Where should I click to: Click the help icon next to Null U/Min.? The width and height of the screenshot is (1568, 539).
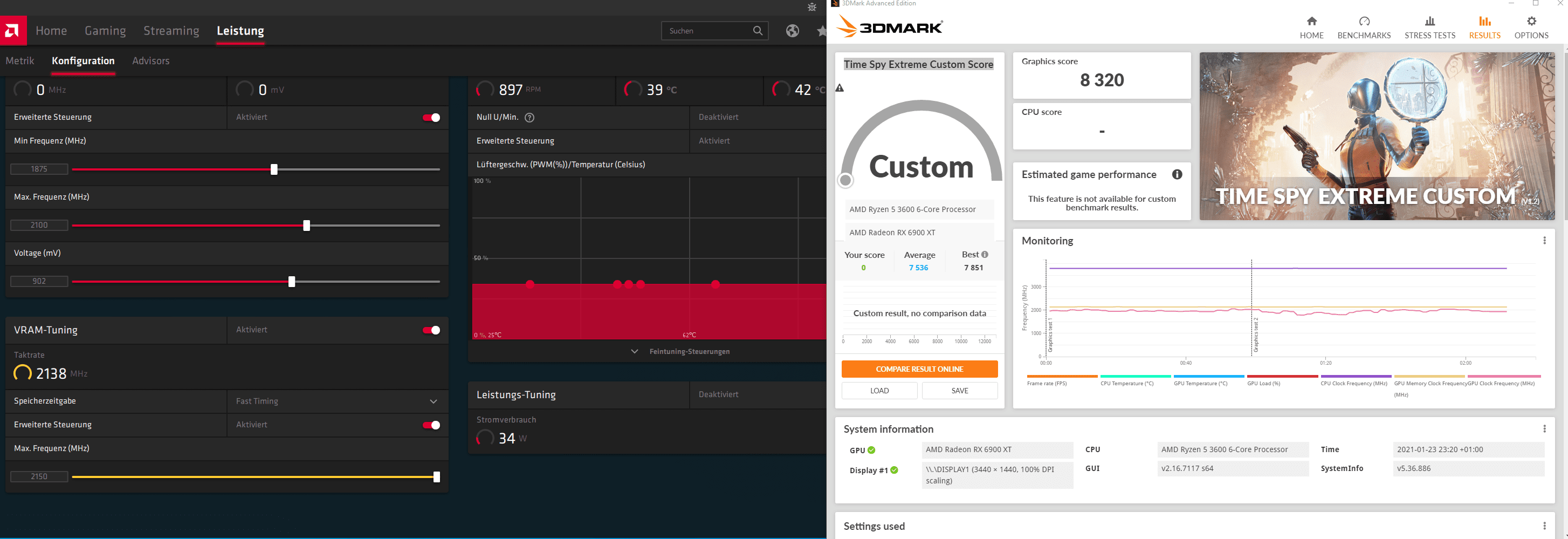pos(529,118)
